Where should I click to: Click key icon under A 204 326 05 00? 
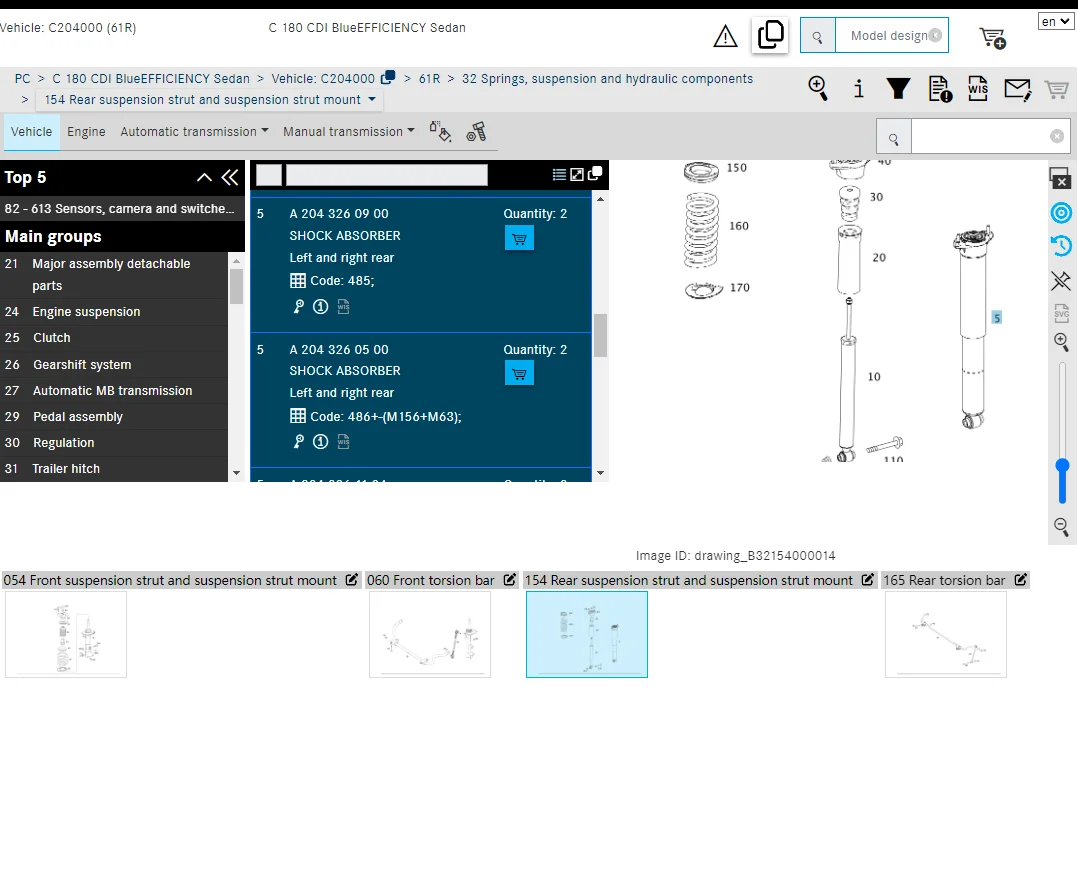pos(298,441)
